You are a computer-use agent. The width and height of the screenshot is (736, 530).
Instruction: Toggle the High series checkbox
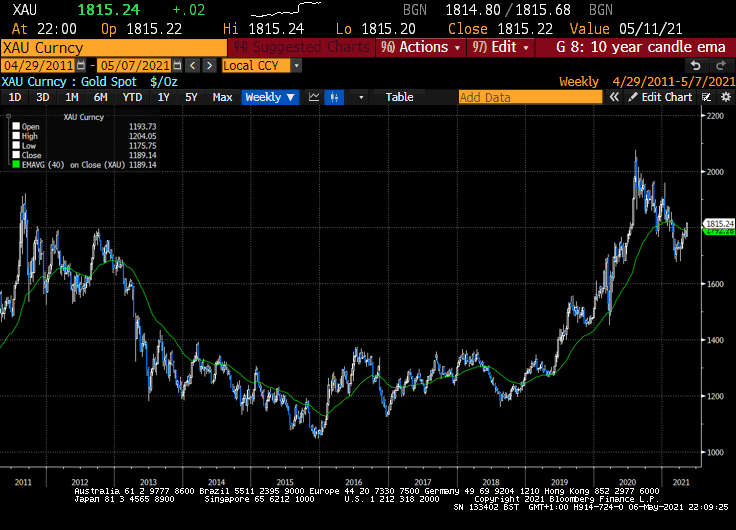coord(16,136)
